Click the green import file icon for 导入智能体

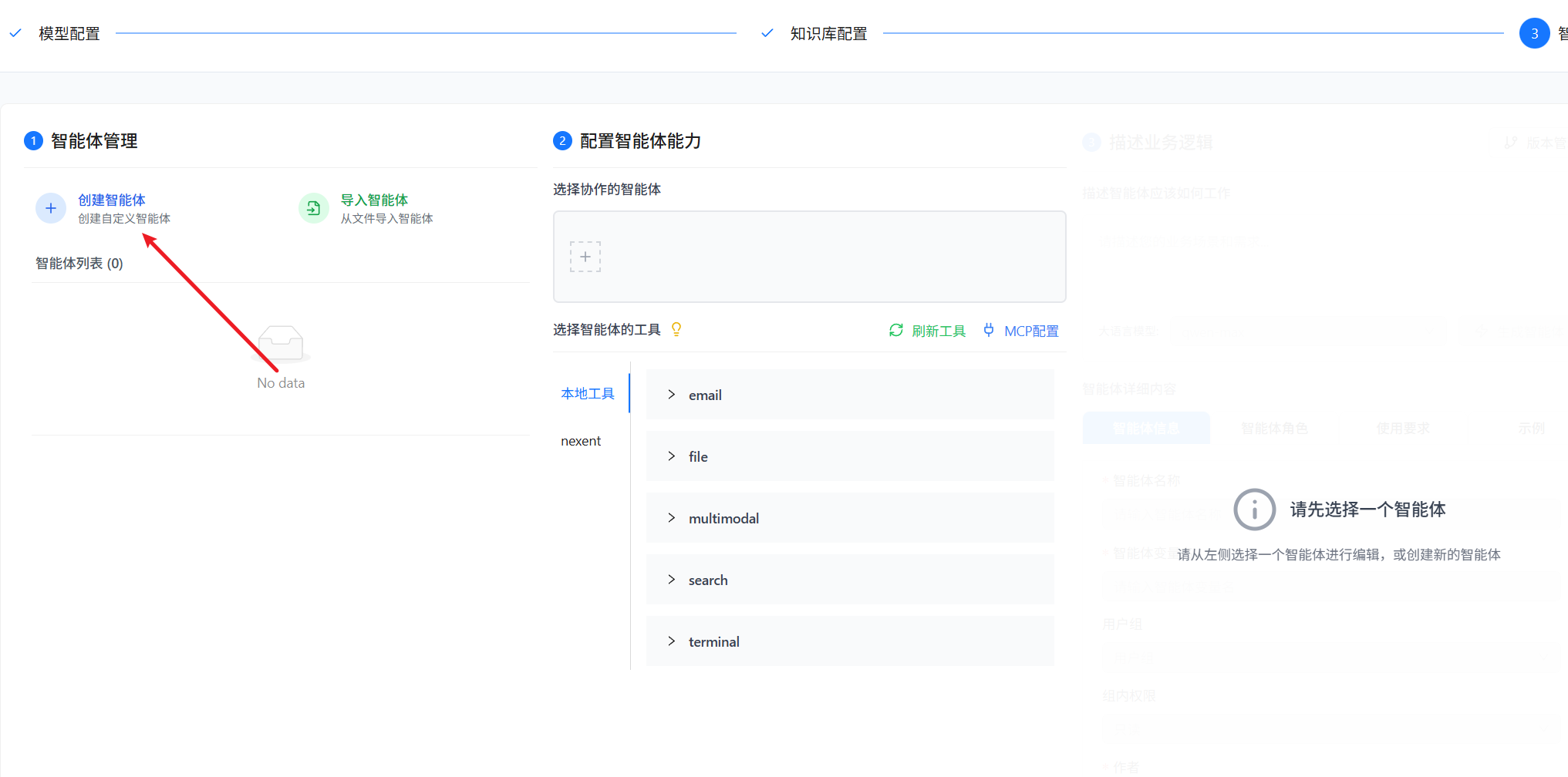click(313, 208)
